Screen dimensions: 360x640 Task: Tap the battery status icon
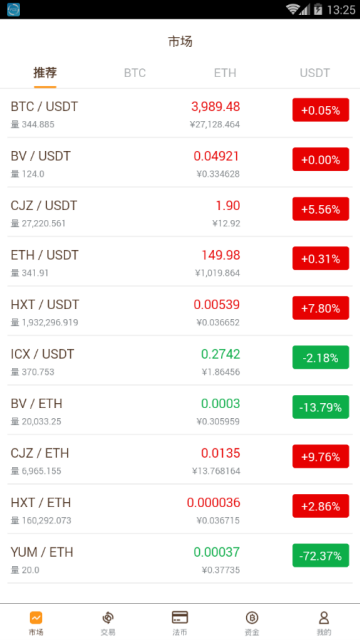tap(318, 9)
